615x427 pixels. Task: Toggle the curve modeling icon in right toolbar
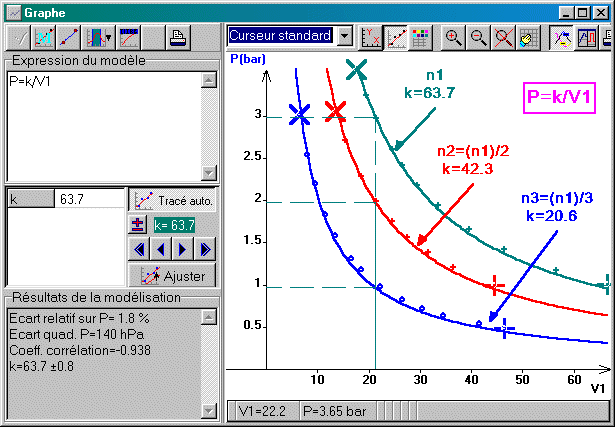[x=562, y=37]
